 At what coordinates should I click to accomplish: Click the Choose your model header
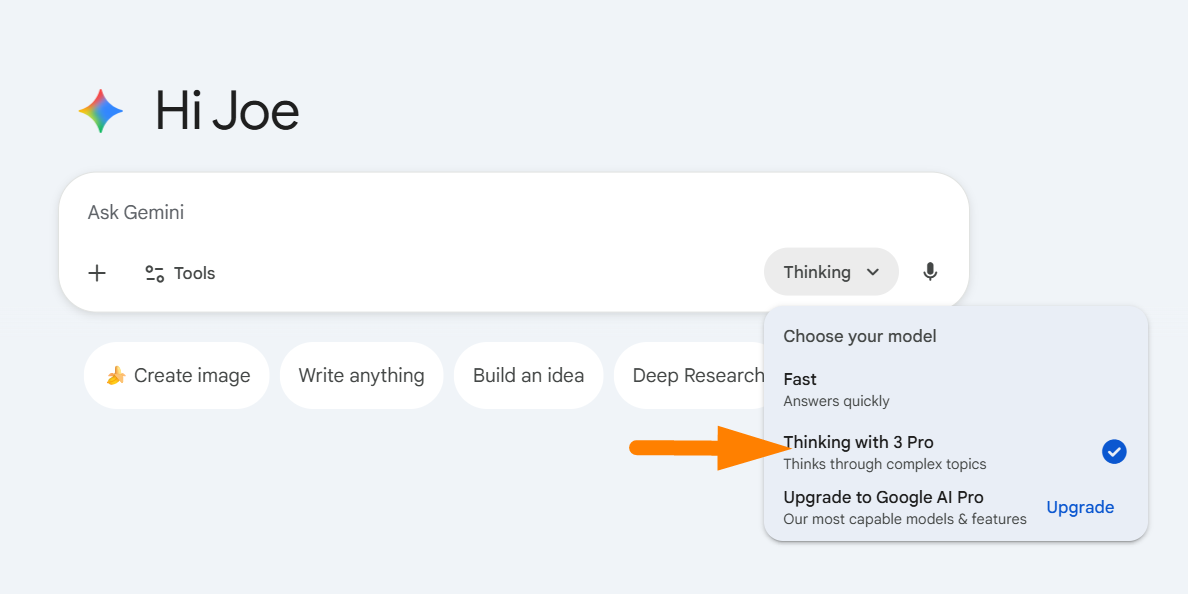point(860,336)
